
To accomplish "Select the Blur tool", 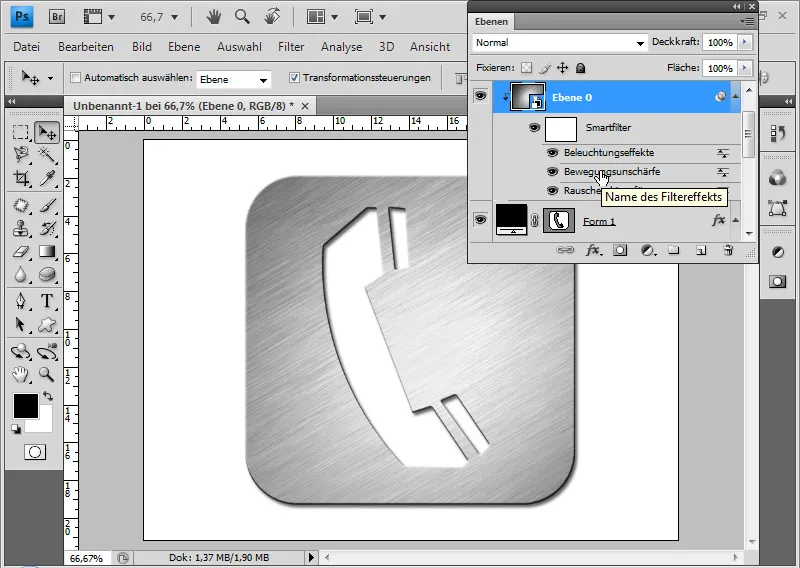I will pos(20,275).
